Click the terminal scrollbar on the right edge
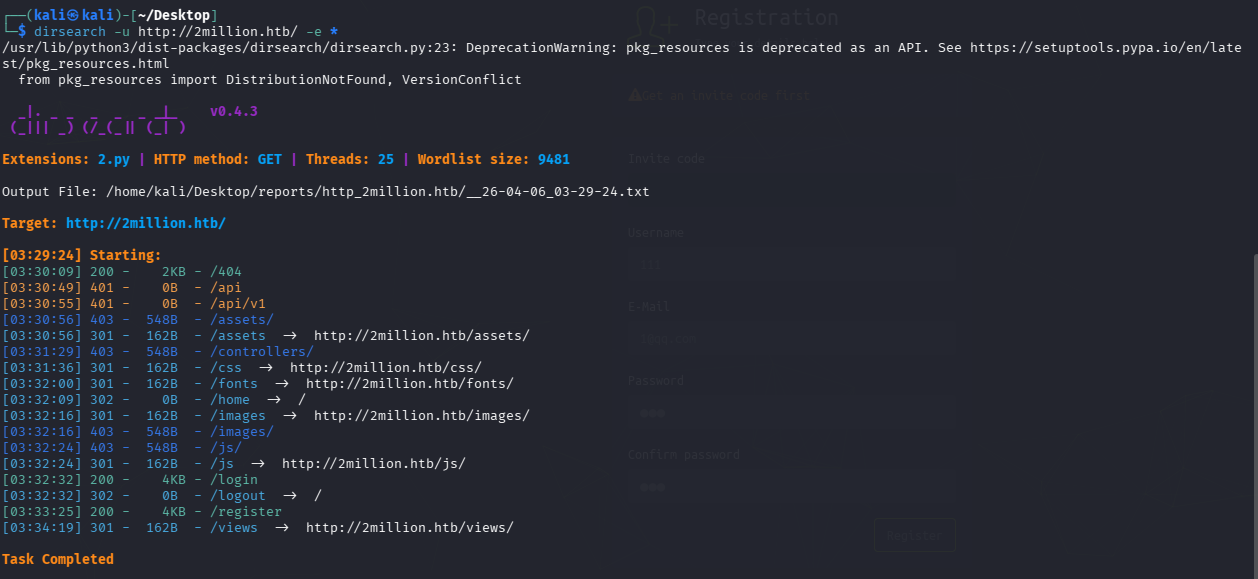The height and width of the screenshot is (579, 1258). coord(1253,400)
